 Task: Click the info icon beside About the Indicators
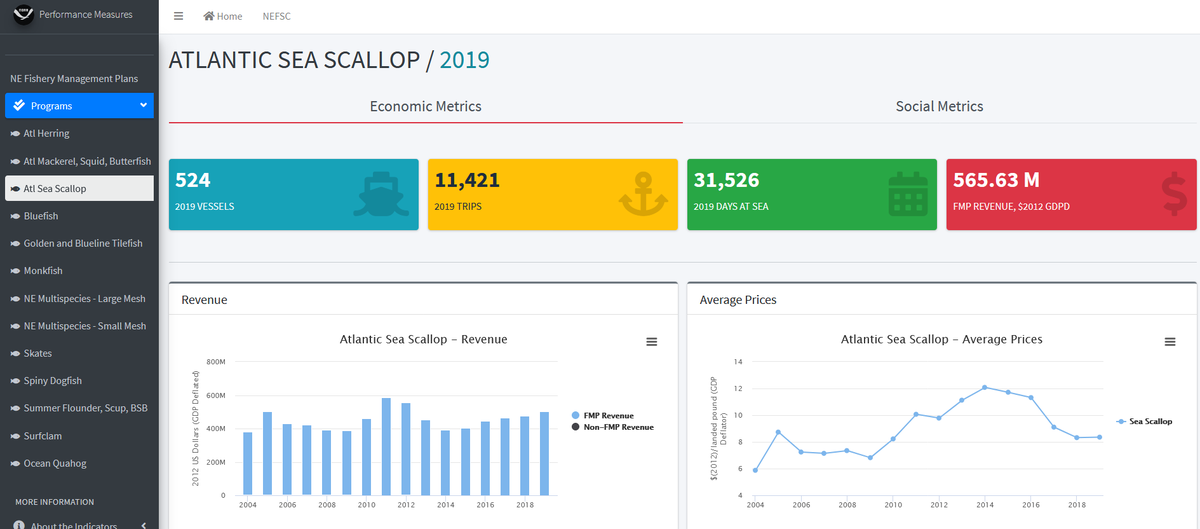(19, 526)
